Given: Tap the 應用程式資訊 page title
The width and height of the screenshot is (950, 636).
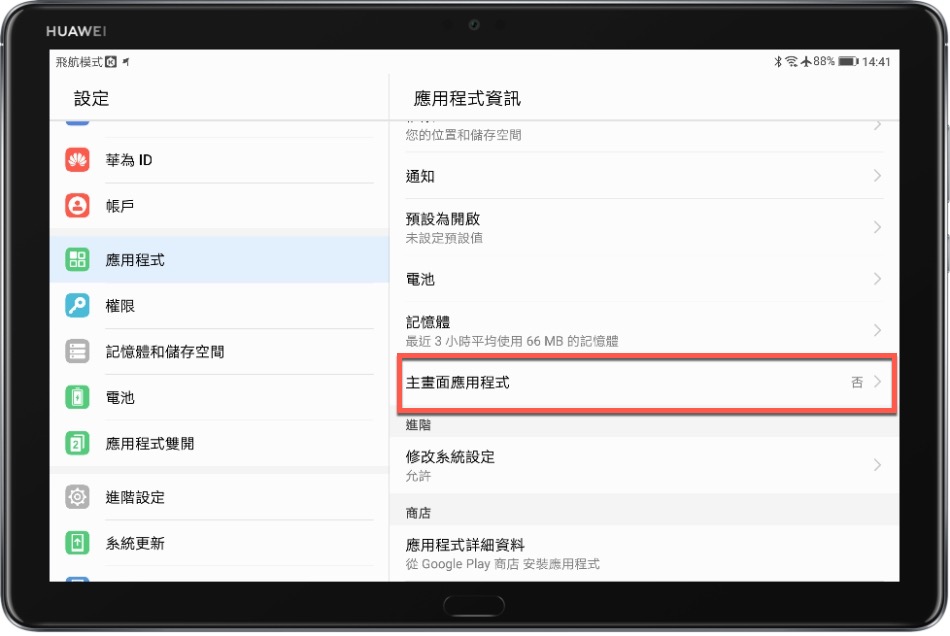Looking at the screenshot, I should pyautogui.click(x=467, y=98).
